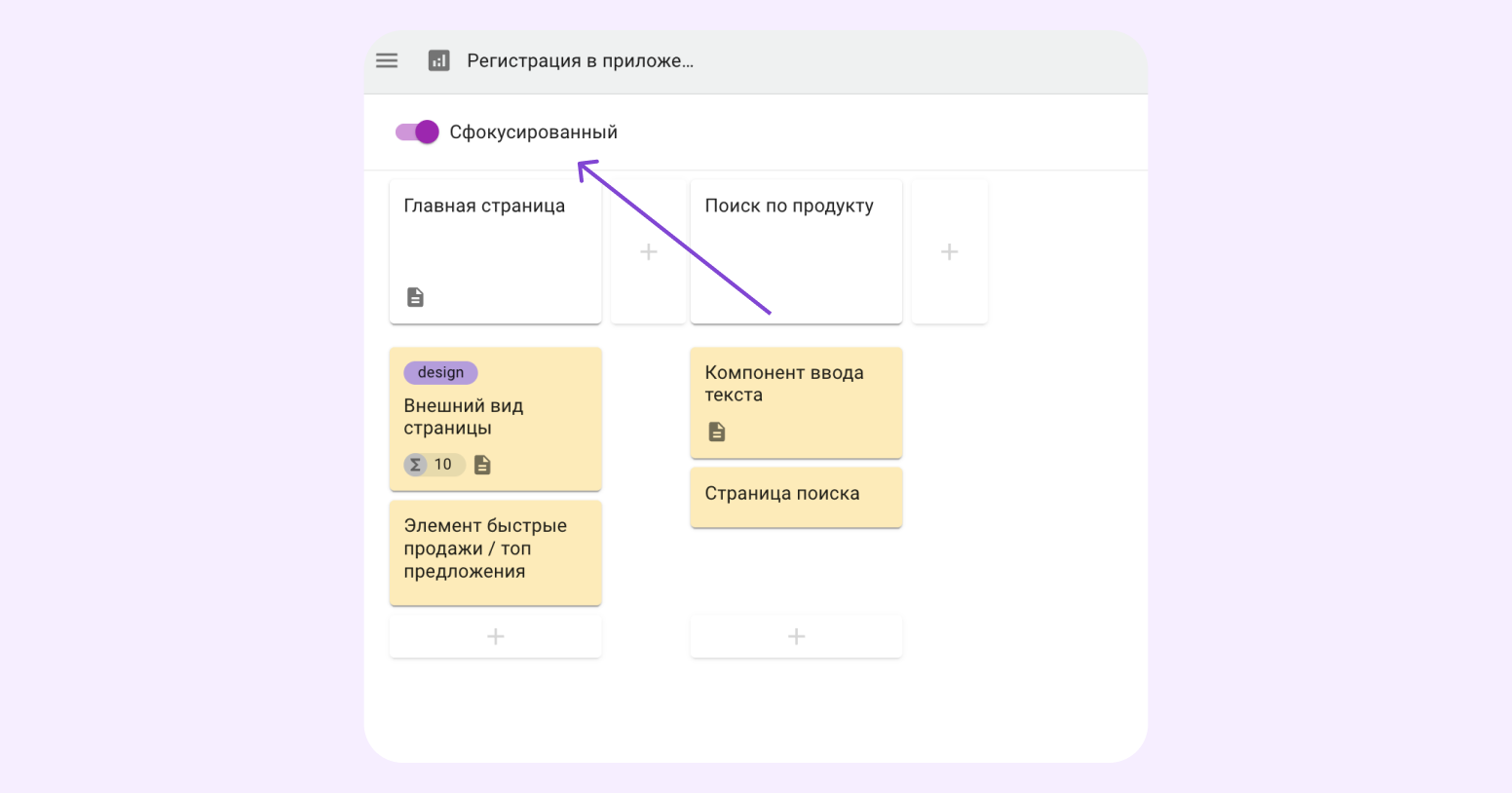
Task: Click the "10" estimate value badge
Action: click(443, 464)
